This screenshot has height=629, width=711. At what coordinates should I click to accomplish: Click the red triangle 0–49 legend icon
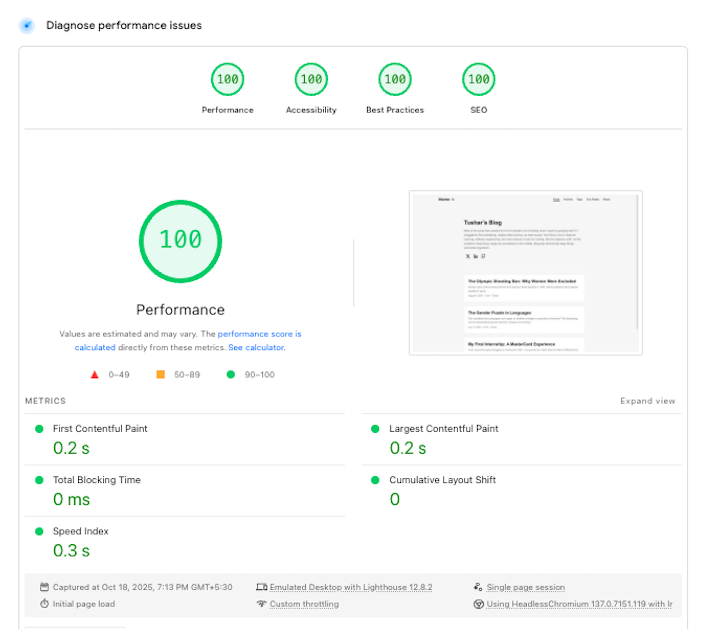click(x=95, y=375)
